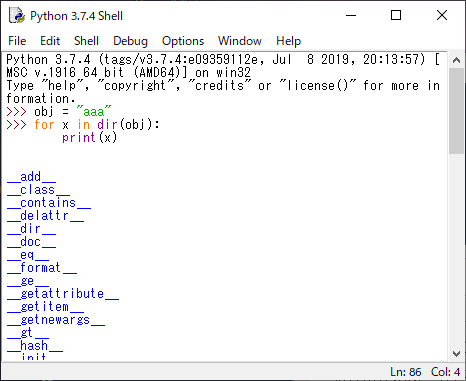This screenshot has height=381, width=466.
Task: Click the Python 3.7.4 Shell title text
Action: [x=76, y=16]
